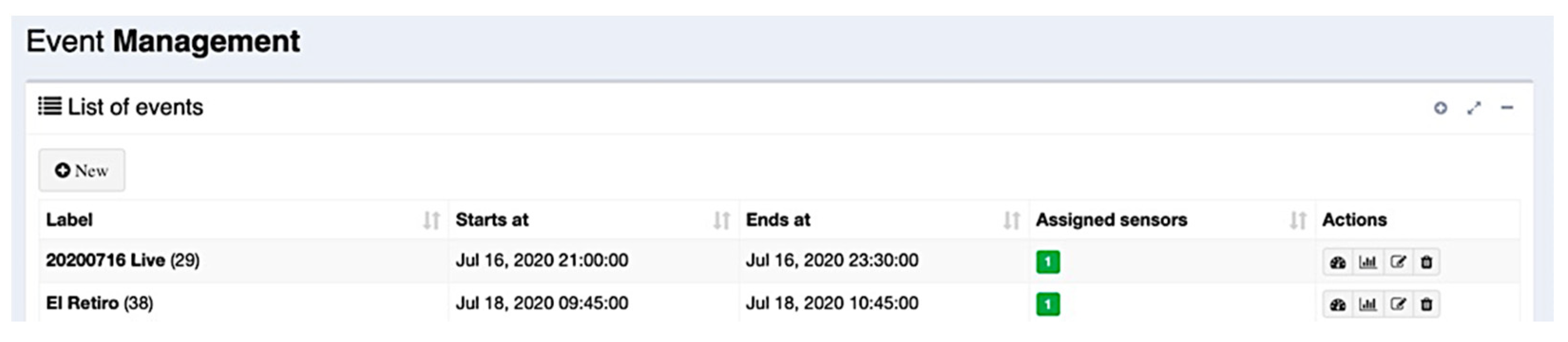Open dashboard for El Retiro event

pyautogui.click(x=1337, y=305)
